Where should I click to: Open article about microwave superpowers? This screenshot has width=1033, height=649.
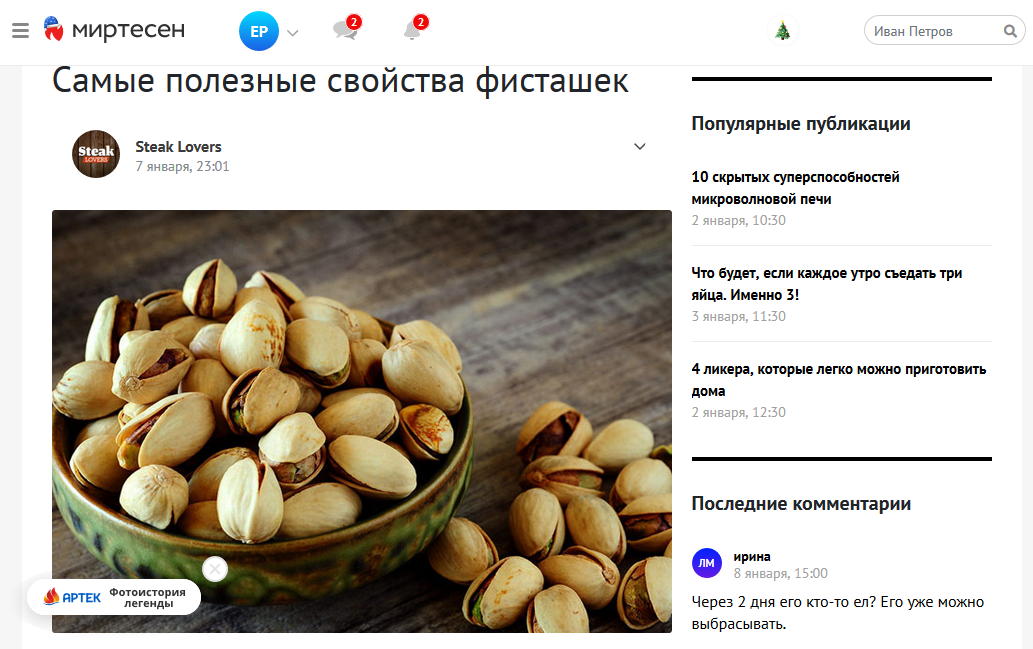pyautogui.click(x=795, y=188)
